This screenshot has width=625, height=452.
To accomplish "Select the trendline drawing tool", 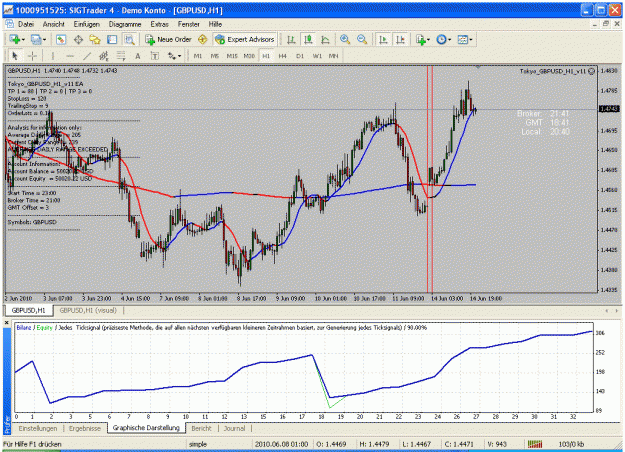I will pos(87,56).
